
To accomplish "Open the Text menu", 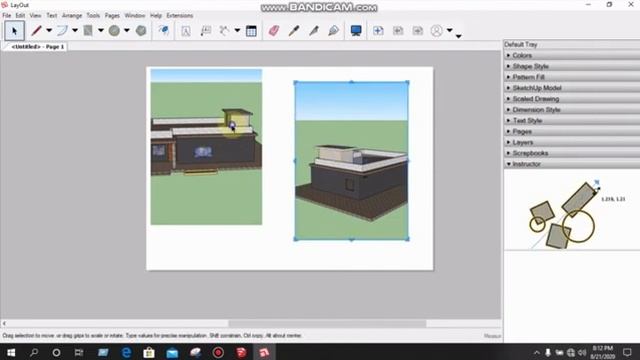I will click(51, 16).
